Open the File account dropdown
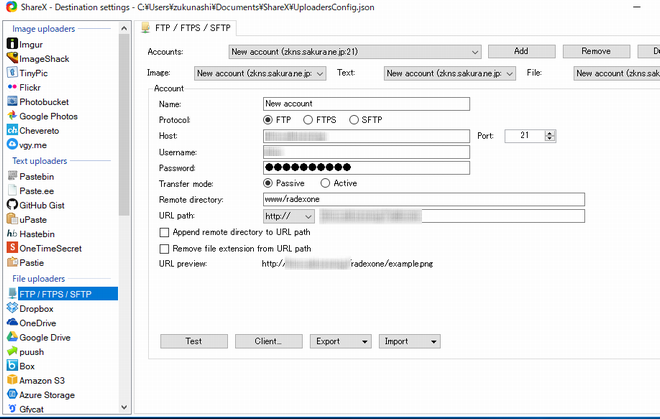The height and width of the screenshot is (419, 660). point(617,73)
